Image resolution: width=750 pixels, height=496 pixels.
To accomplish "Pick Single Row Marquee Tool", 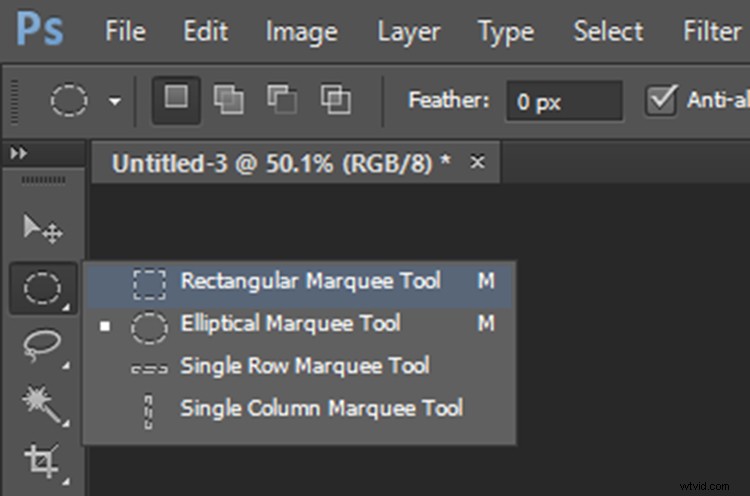I will point(304,366).
